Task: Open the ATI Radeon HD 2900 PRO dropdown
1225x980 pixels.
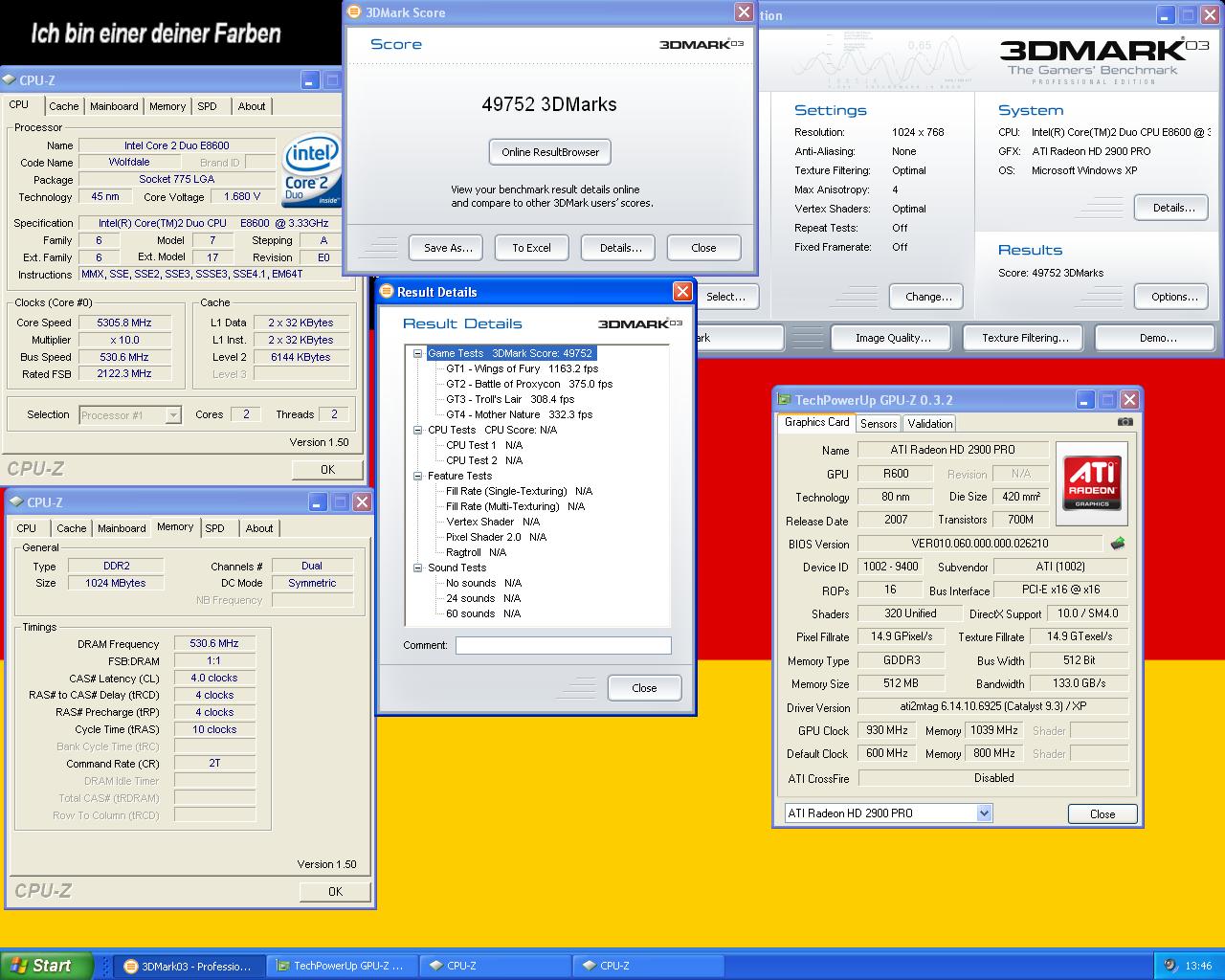Action: tap(984, 813)
